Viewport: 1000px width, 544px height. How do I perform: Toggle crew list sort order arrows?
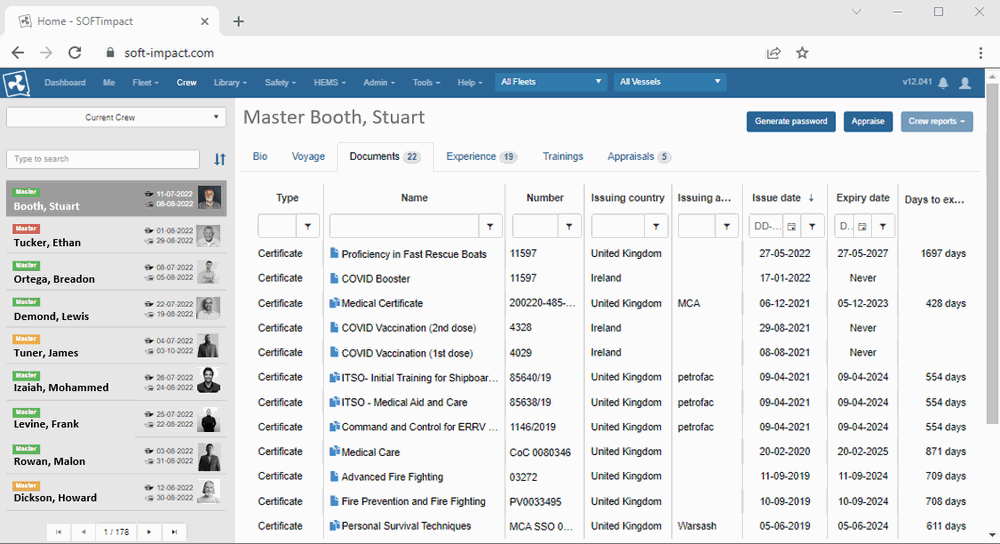pos(219,159)
